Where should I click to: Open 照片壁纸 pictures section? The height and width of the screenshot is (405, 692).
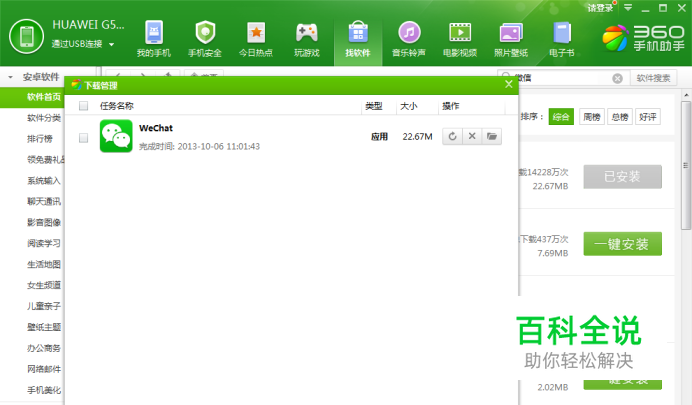511,39
